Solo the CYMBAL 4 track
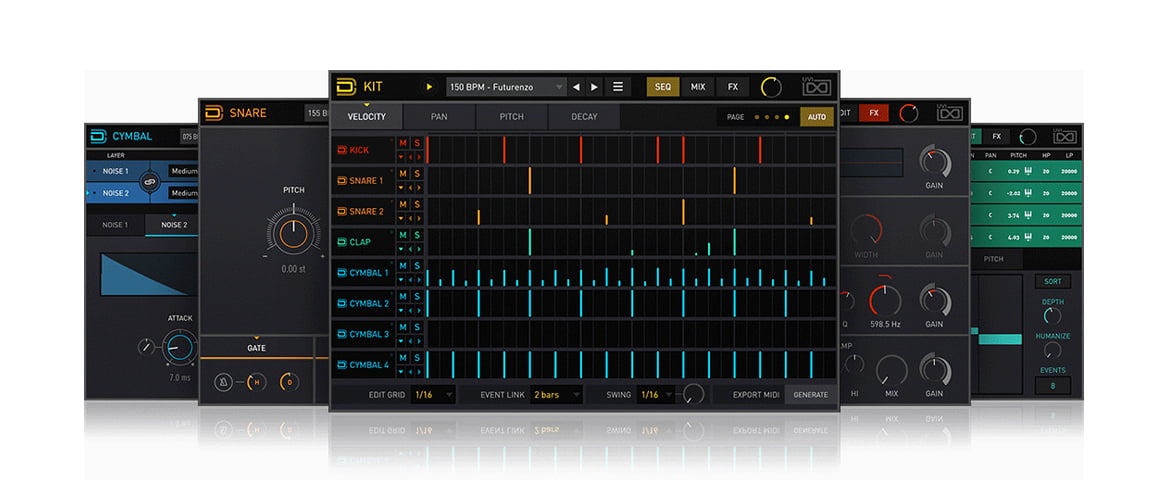The height and width of the screenshot is (480, 1170). [x=417, y=358]
